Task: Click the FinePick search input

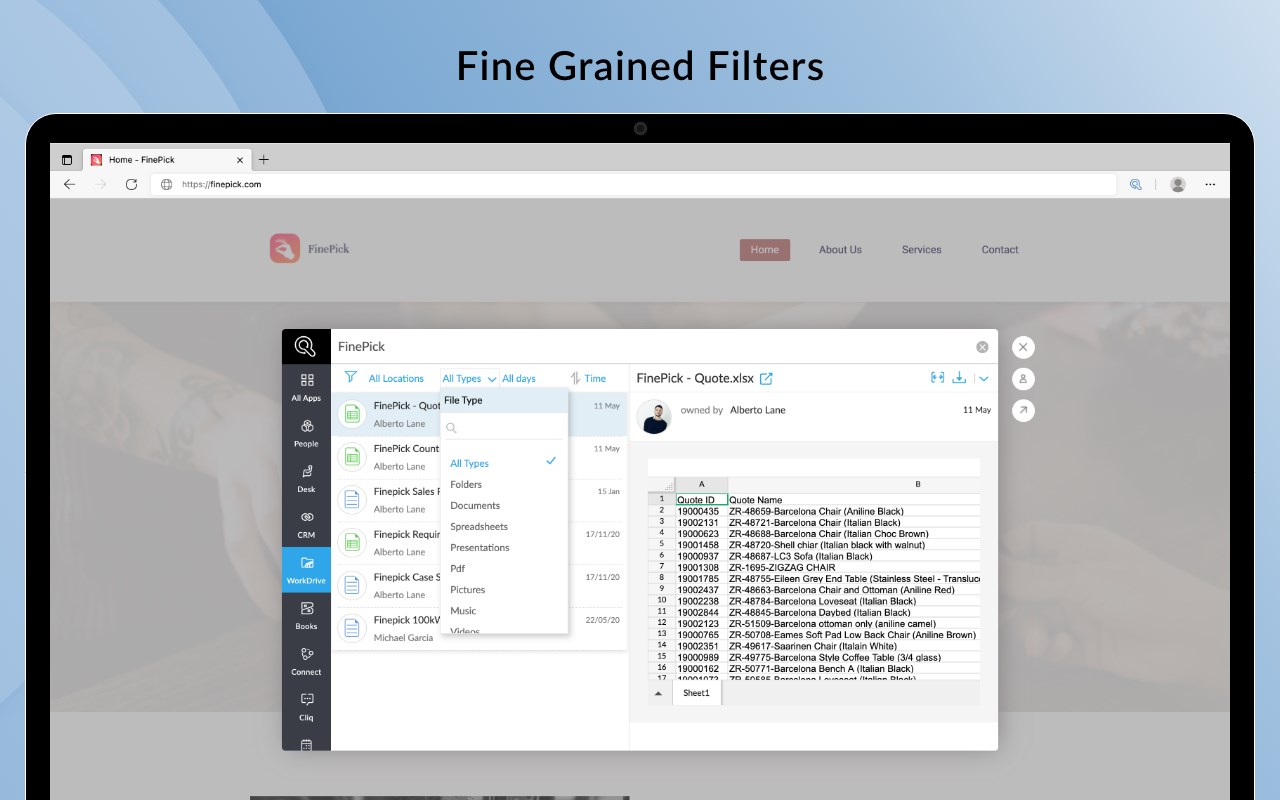Action: click(652, 347)
